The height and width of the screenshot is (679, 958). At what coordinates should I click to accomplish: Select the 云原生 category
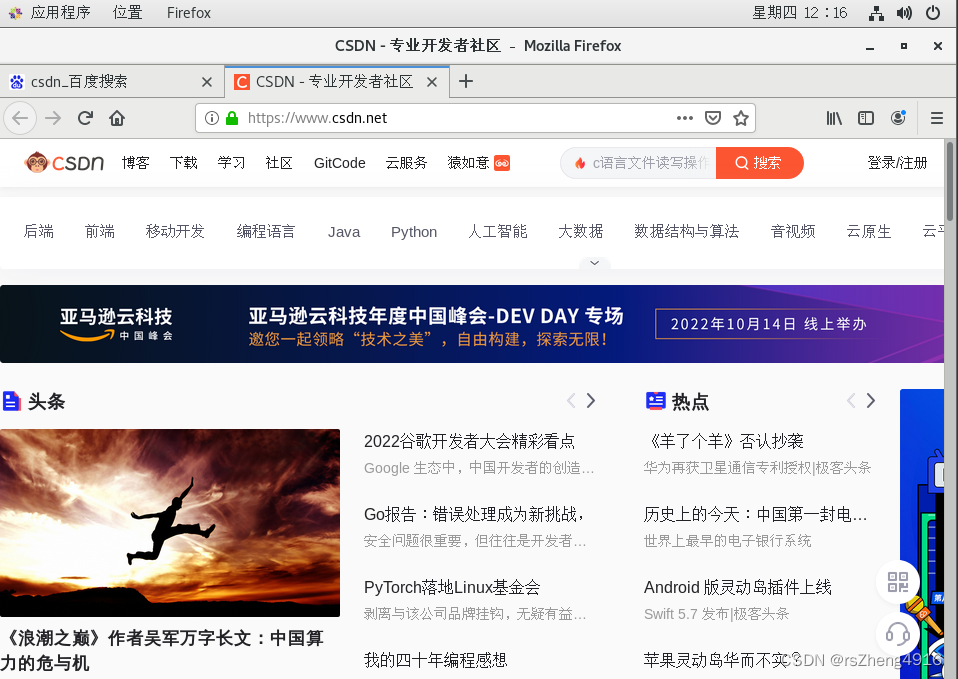pyautogui.click(x=869, y=232)
